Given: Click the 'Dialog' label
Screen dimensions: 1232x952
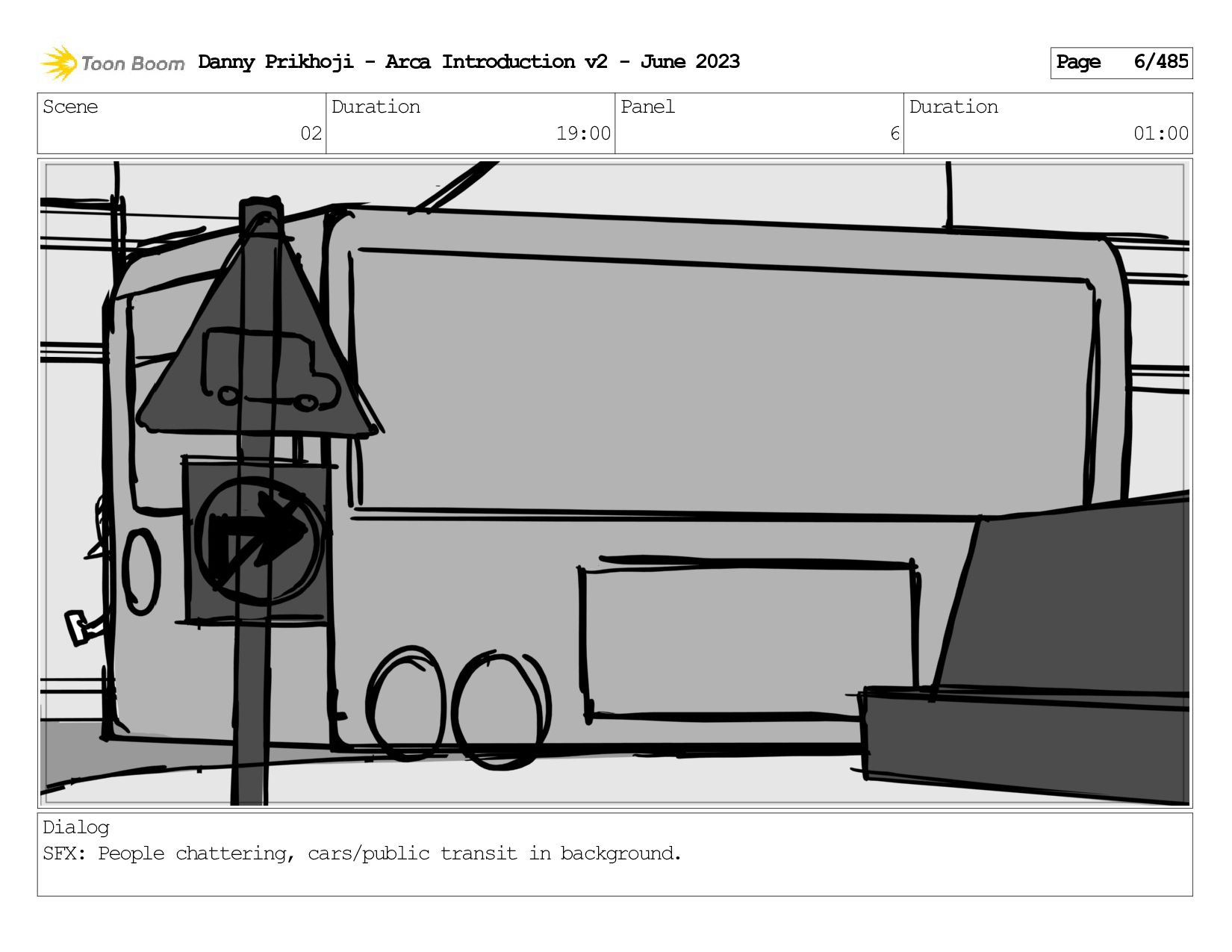Looking at the screenshot, I should pos(76,827).
